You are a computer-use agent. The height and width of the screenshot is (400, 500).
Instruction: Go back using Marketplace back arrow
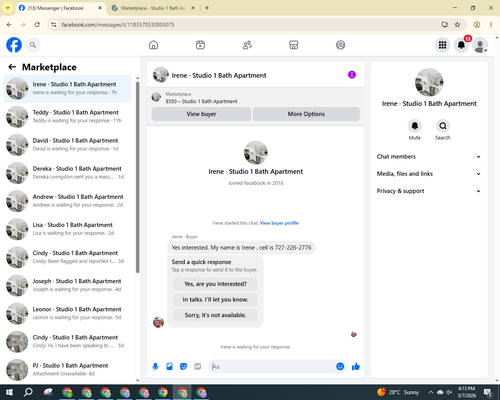click(12, 67)
